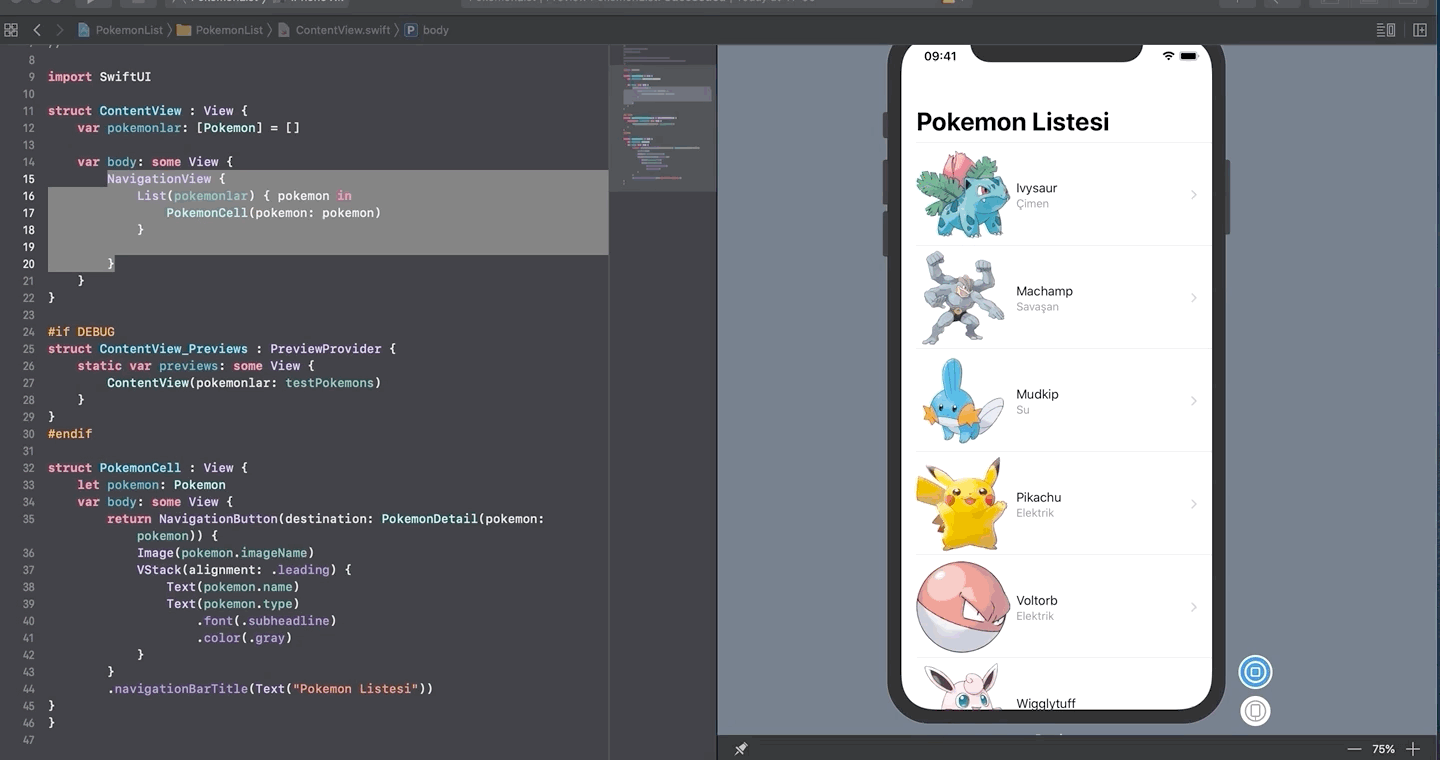Click the battery icon in the preview status bar
Viewport: 1440px width, 760px height.
click(1188, 56)
